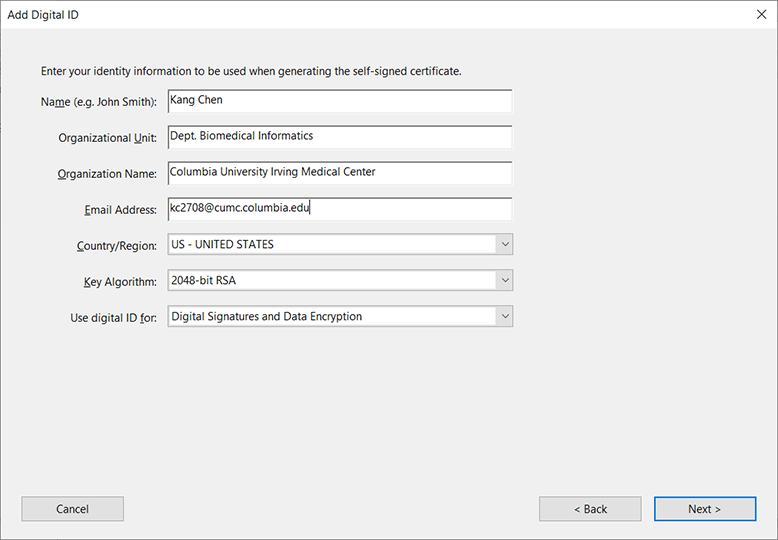Click the 'Email Address' label
The height and width of the screenshot is (540, 778).
click(x=121, y=210)
